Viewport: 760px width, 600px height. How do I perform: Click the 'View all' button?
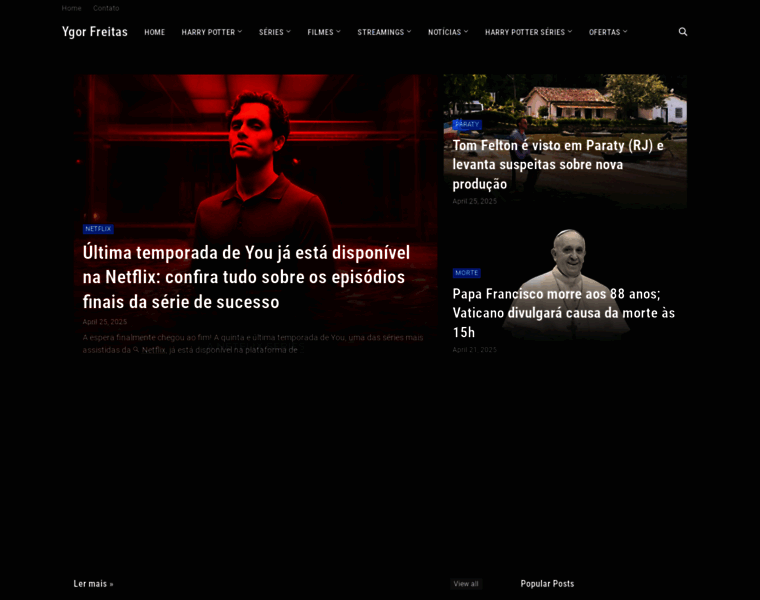coord(466,584)
